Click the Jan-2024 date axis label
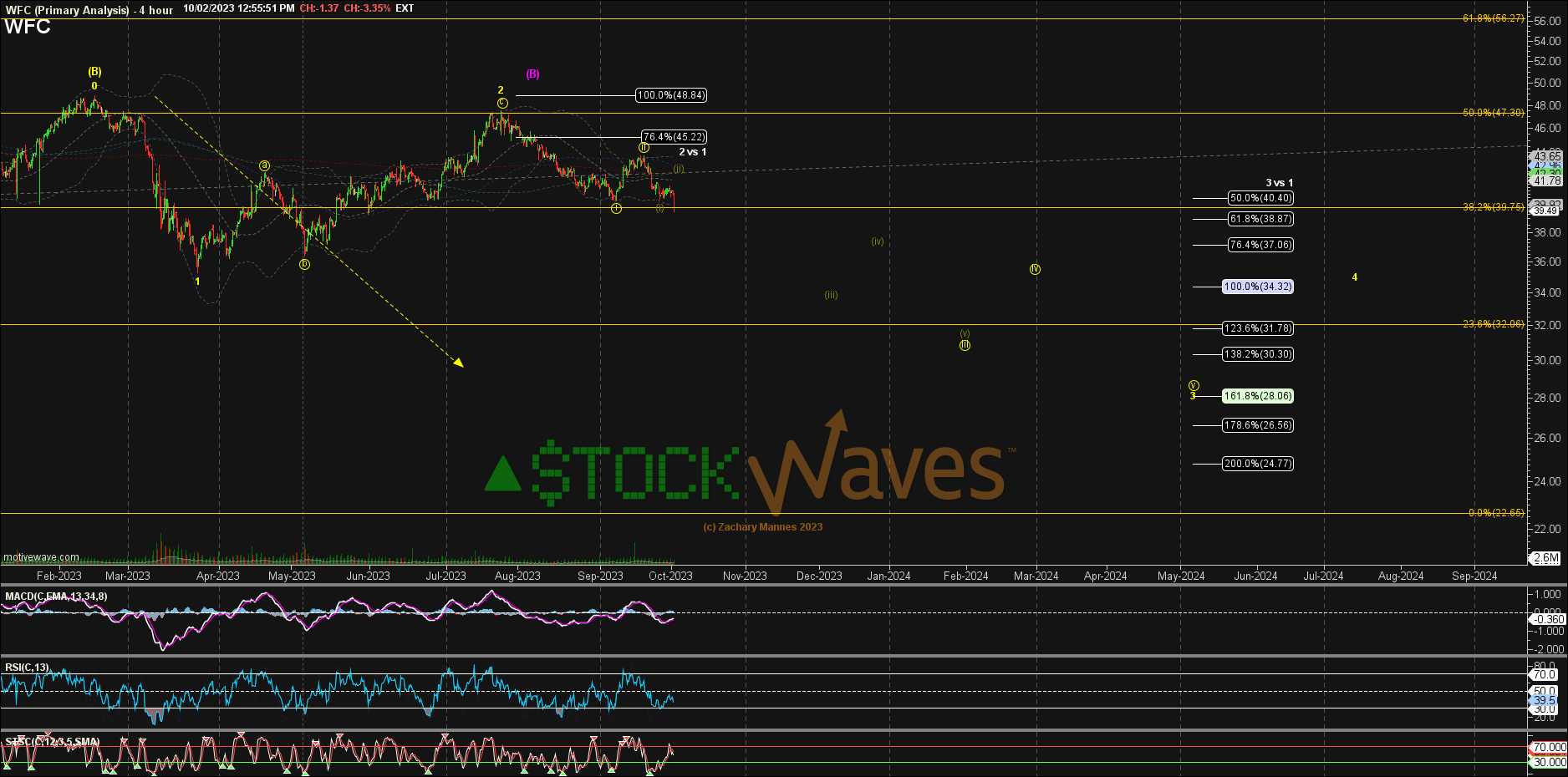Screen dimensions: 1568x777 tap(888, 576)
